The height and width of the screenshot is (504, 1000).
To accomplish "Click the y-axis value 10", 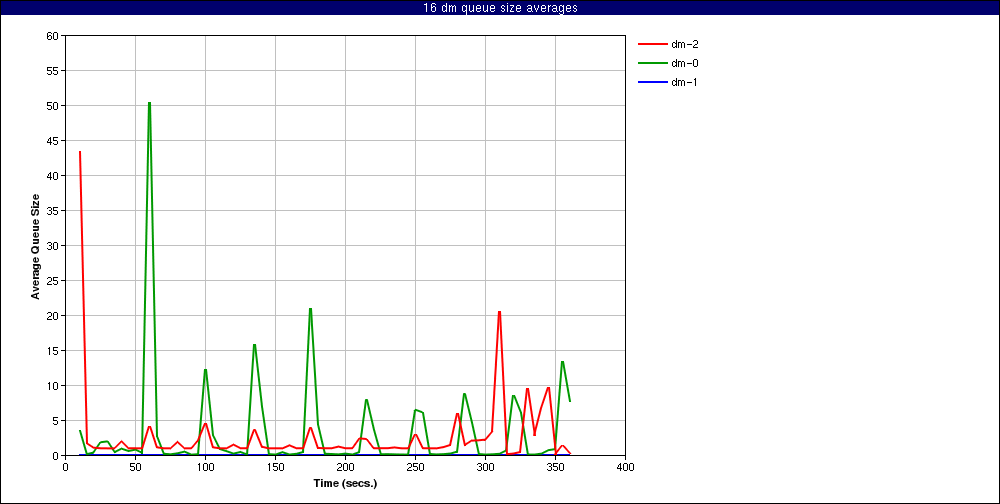I will pyautogui.click(x=54, y=387).
